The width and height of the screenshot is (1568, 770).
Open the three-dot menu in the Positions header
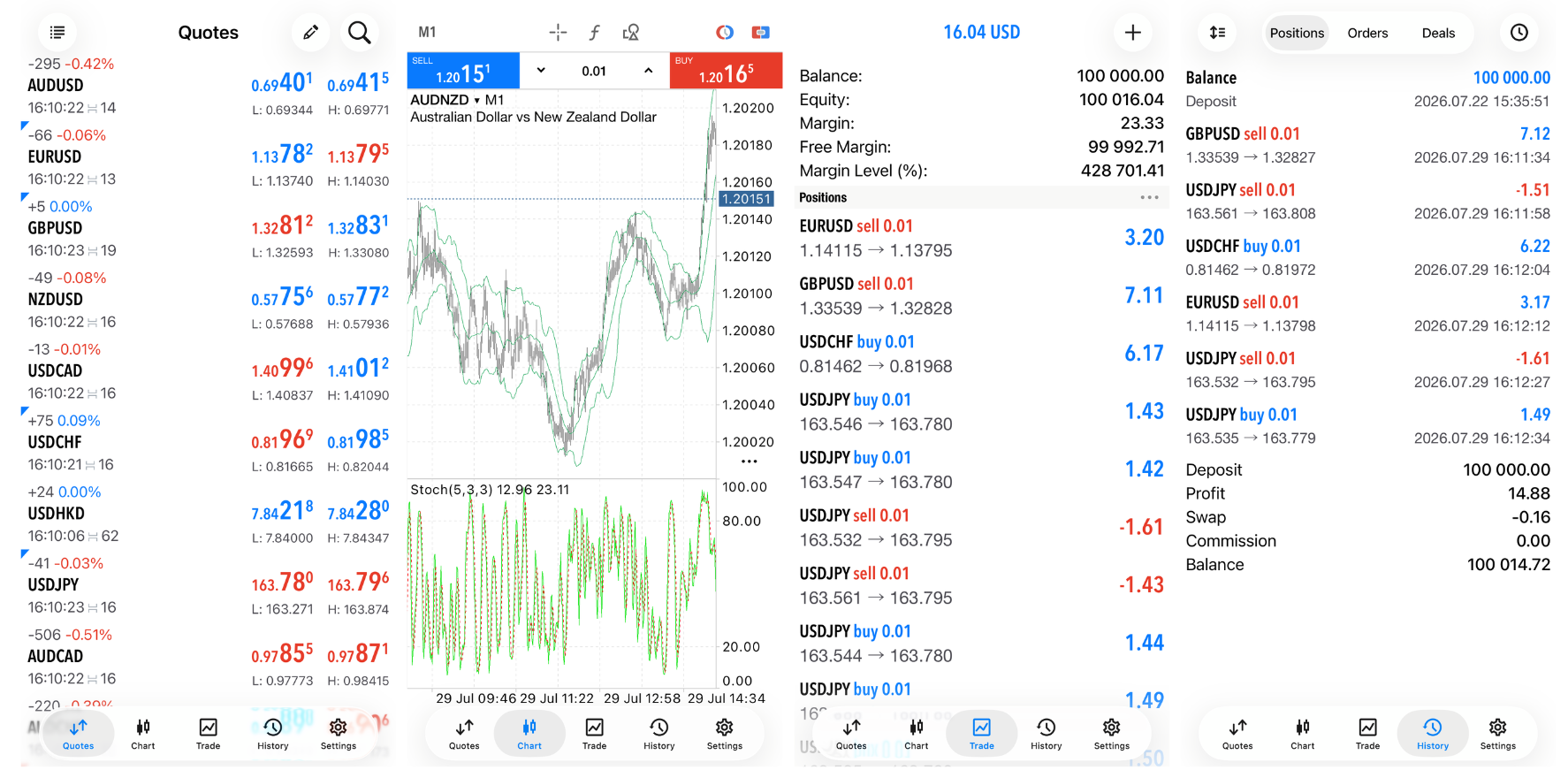(1149, 197)
